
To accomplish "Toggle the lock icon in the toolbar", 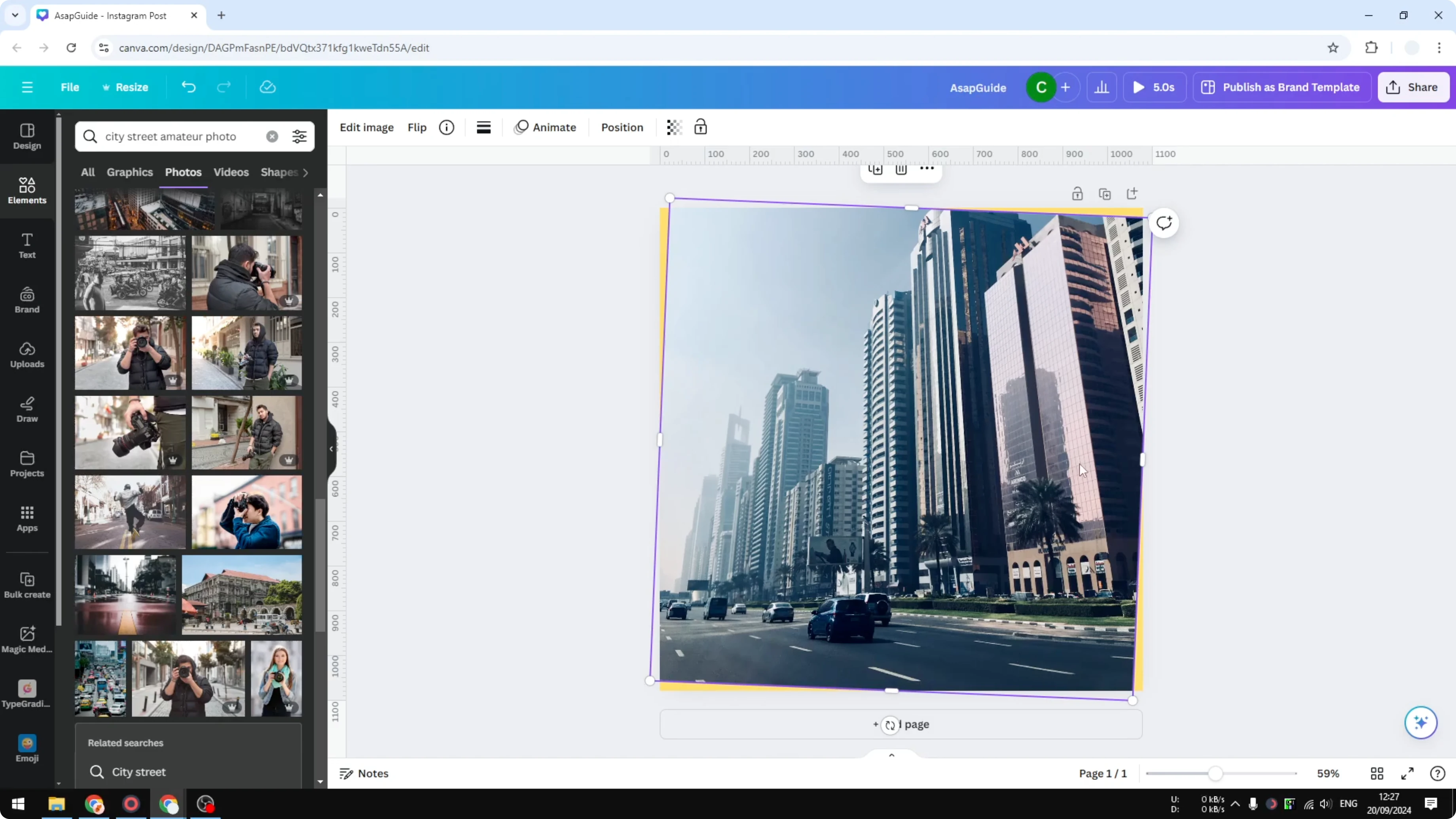I will pos(701,127).
